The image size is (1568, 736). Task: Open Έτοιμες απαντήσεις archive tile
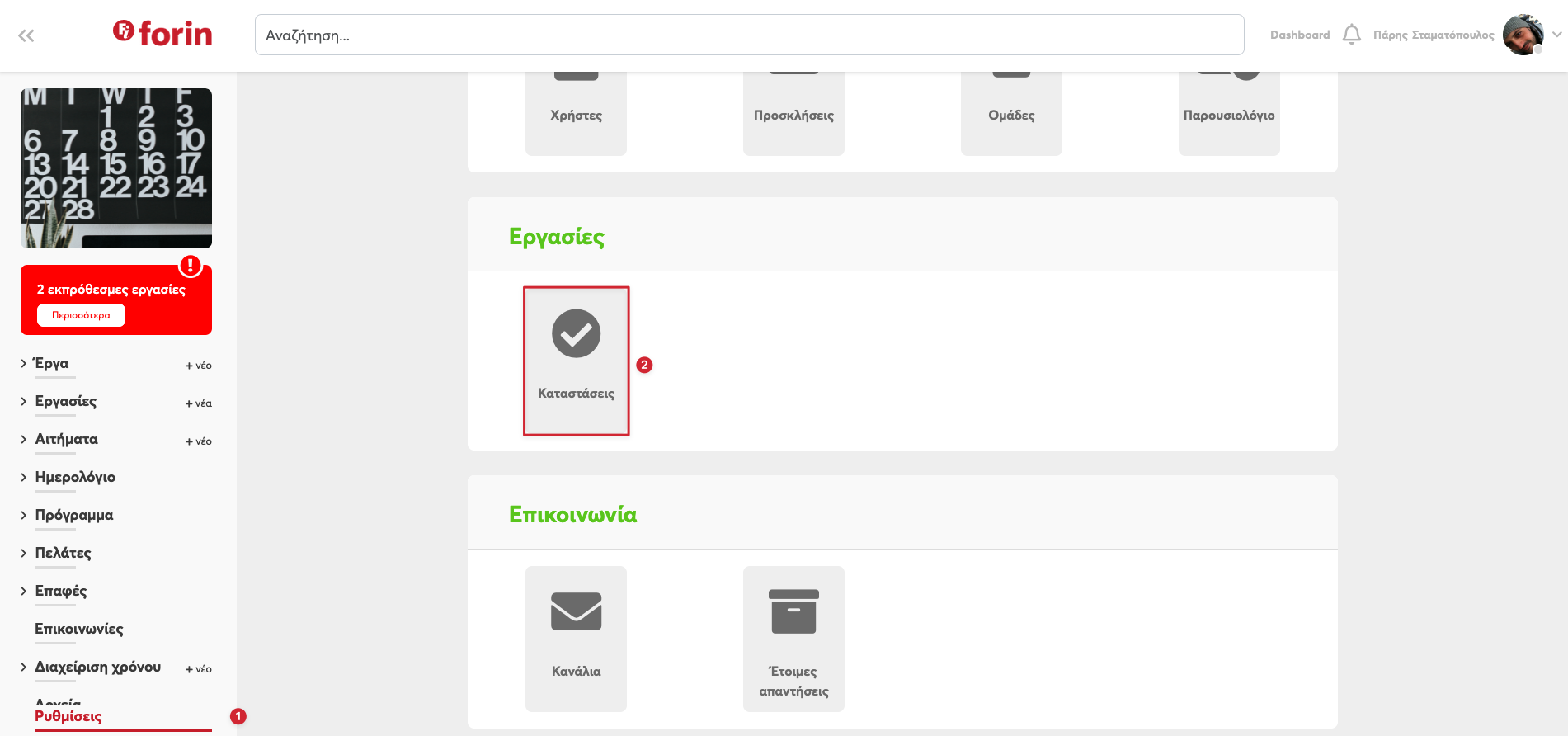(793, 638)
